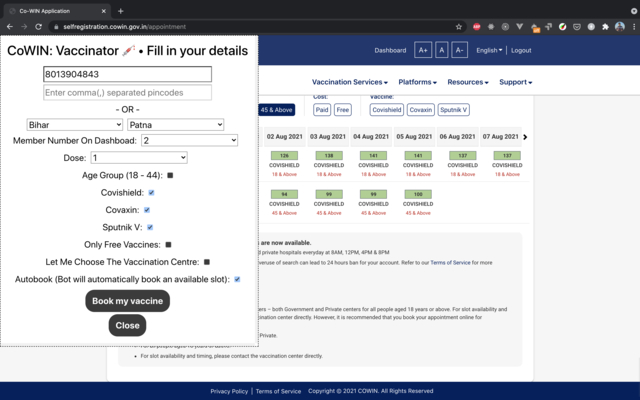This screenshot has width=640, height=400.
Task: Toggle the Free cost filter
Action: pyautogui.click(x=342, y=110)
